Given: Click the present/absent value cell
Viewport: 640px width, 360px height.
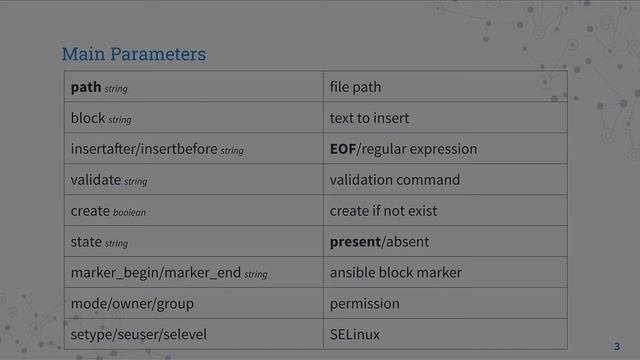Looking at the screenshot, I should pyautogui.click(x=445, y=242).
